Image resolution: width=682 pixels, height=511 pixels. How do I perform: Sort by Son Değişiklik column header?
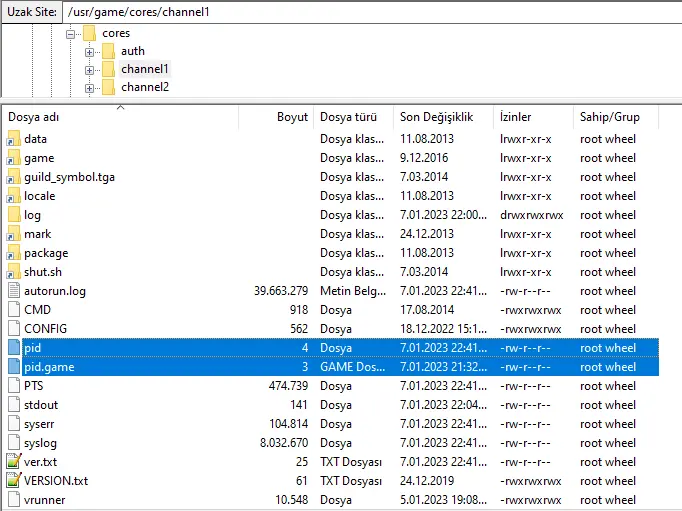(x=443, y=117)
